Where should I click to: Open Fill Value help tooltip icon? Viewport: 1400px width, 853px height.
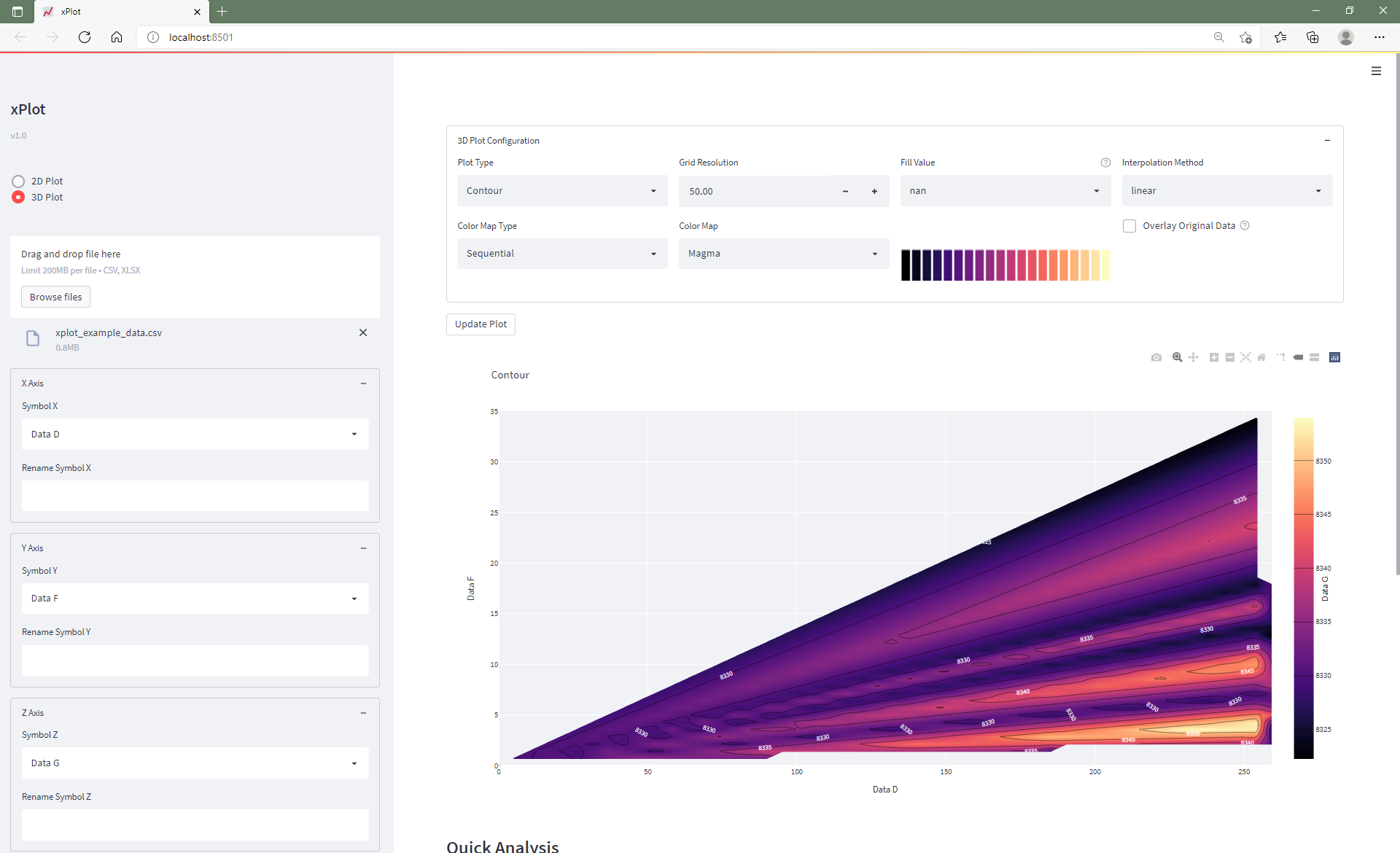1105,163
